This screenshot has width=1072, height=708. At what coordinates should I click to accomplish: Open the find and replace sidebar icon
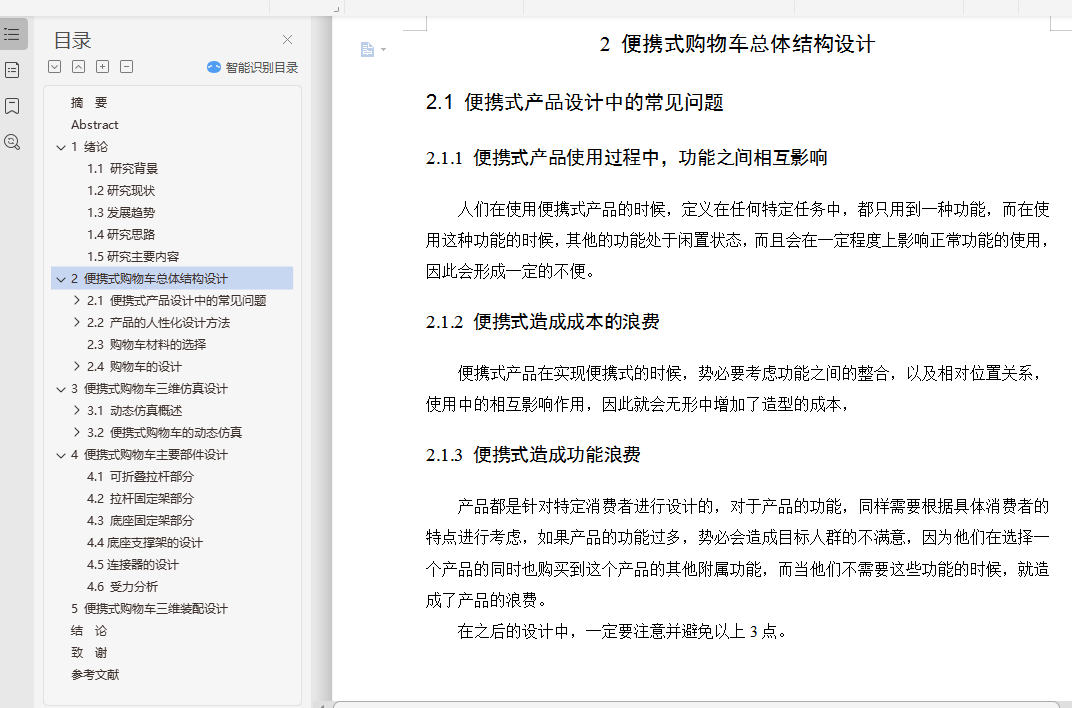(12, 142)
